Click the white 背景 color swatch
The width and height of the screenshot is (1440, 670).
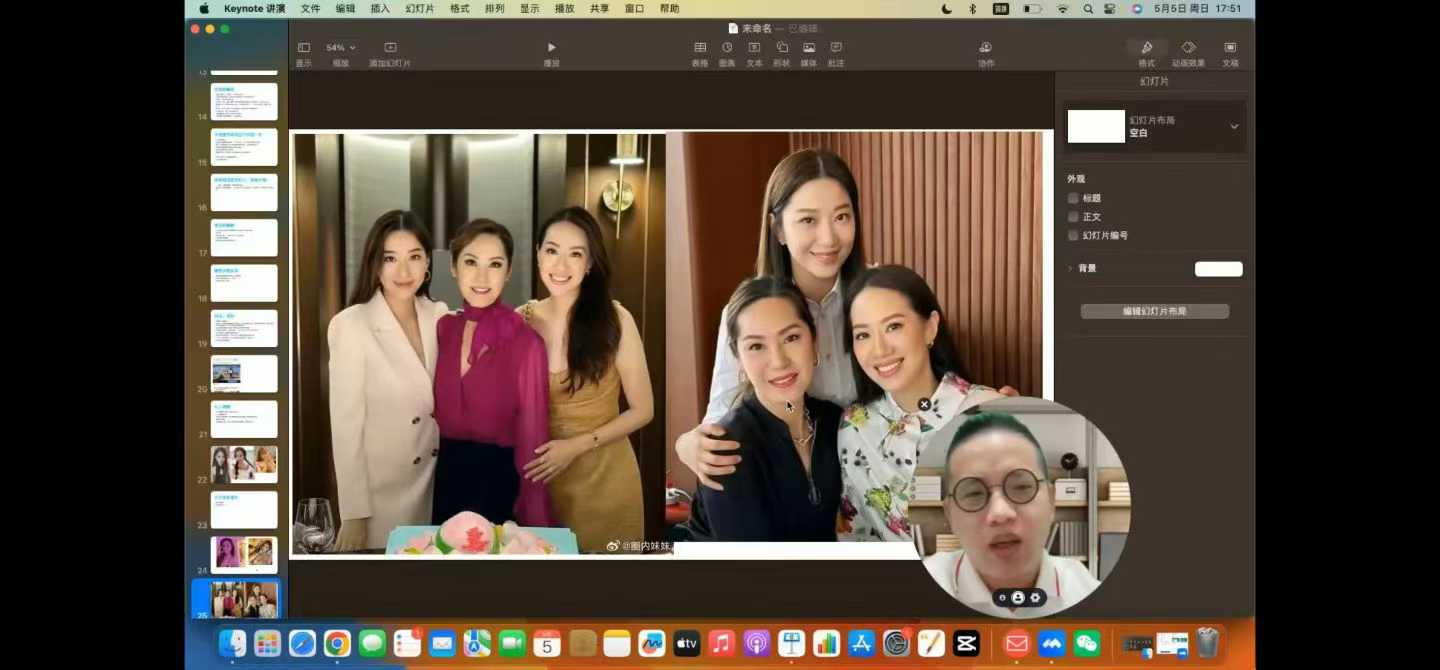[x=1218, y=269]
